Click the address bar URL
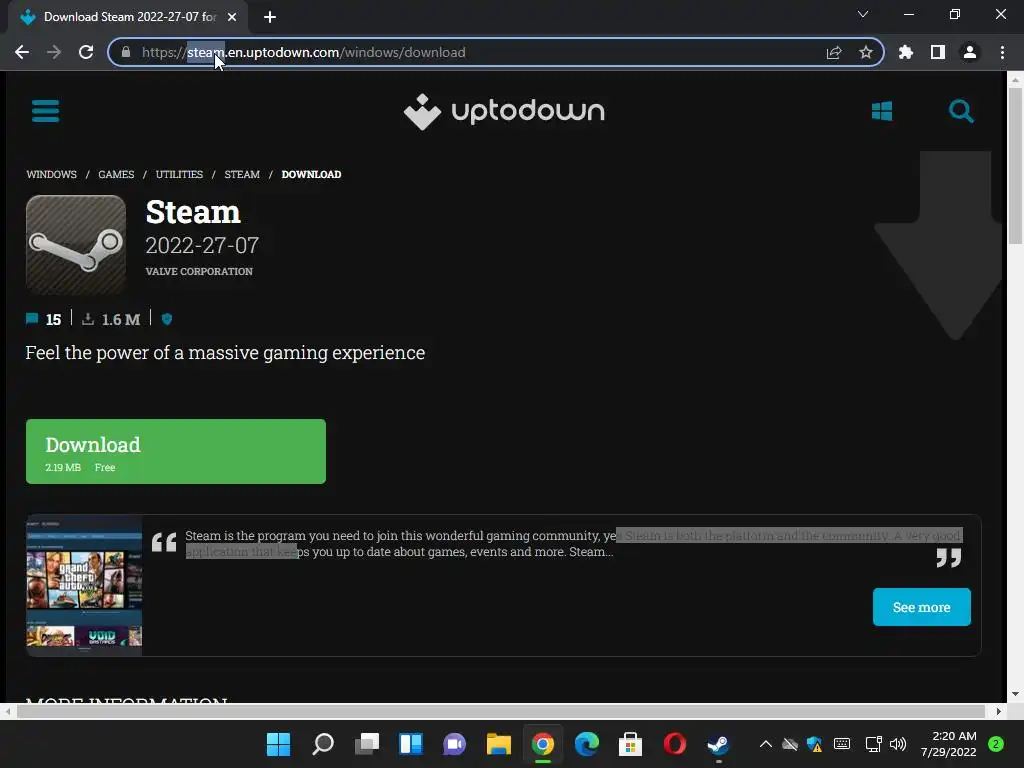Viewport: 1024px width, 768px height. coord(304,52)
